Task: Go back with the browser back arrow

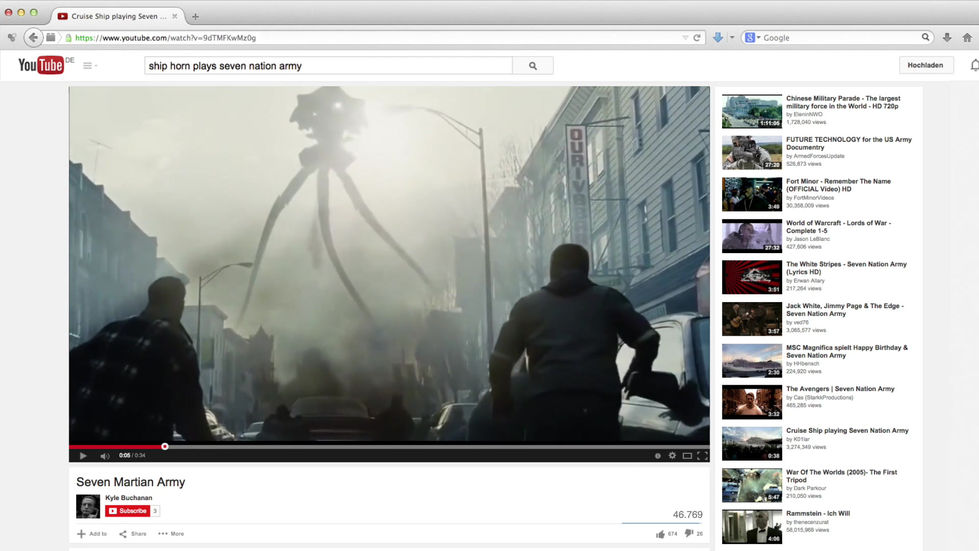Action: tap(33, 37)
